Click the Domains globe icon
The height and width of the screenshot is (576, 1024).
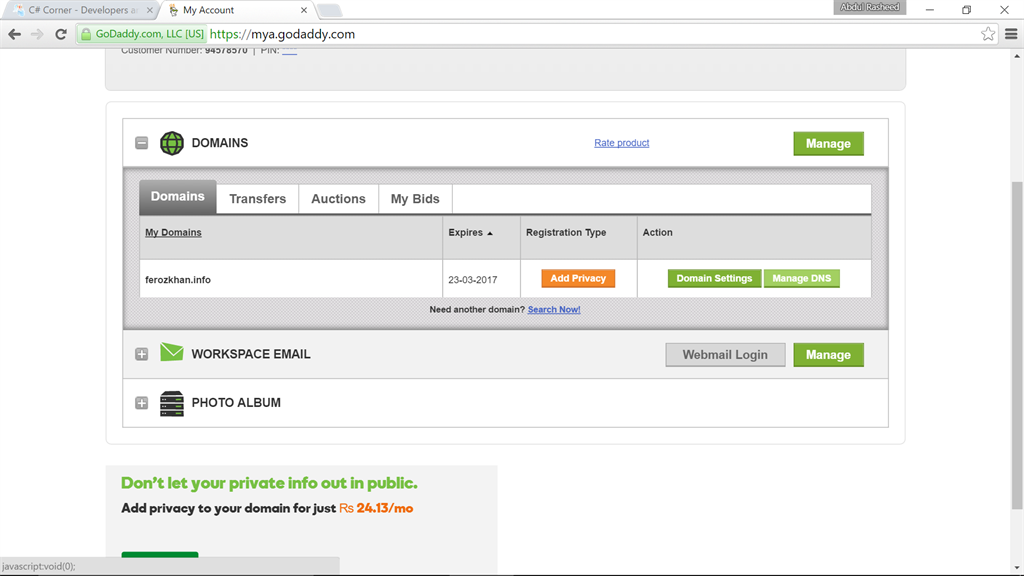pos(172,143)
